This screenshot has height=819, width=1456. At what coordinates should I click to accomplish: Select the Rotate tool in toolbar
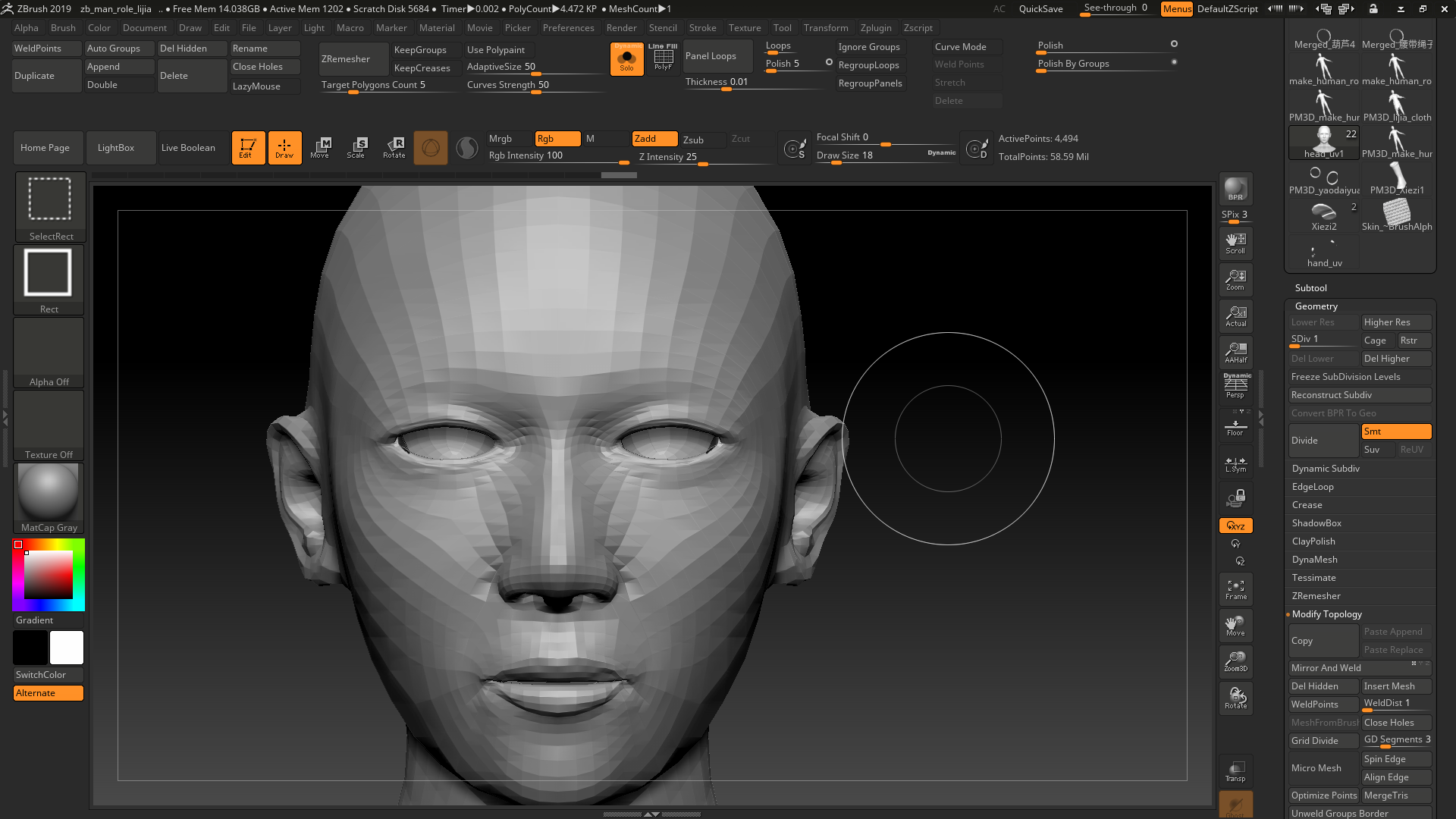point(394,147)
